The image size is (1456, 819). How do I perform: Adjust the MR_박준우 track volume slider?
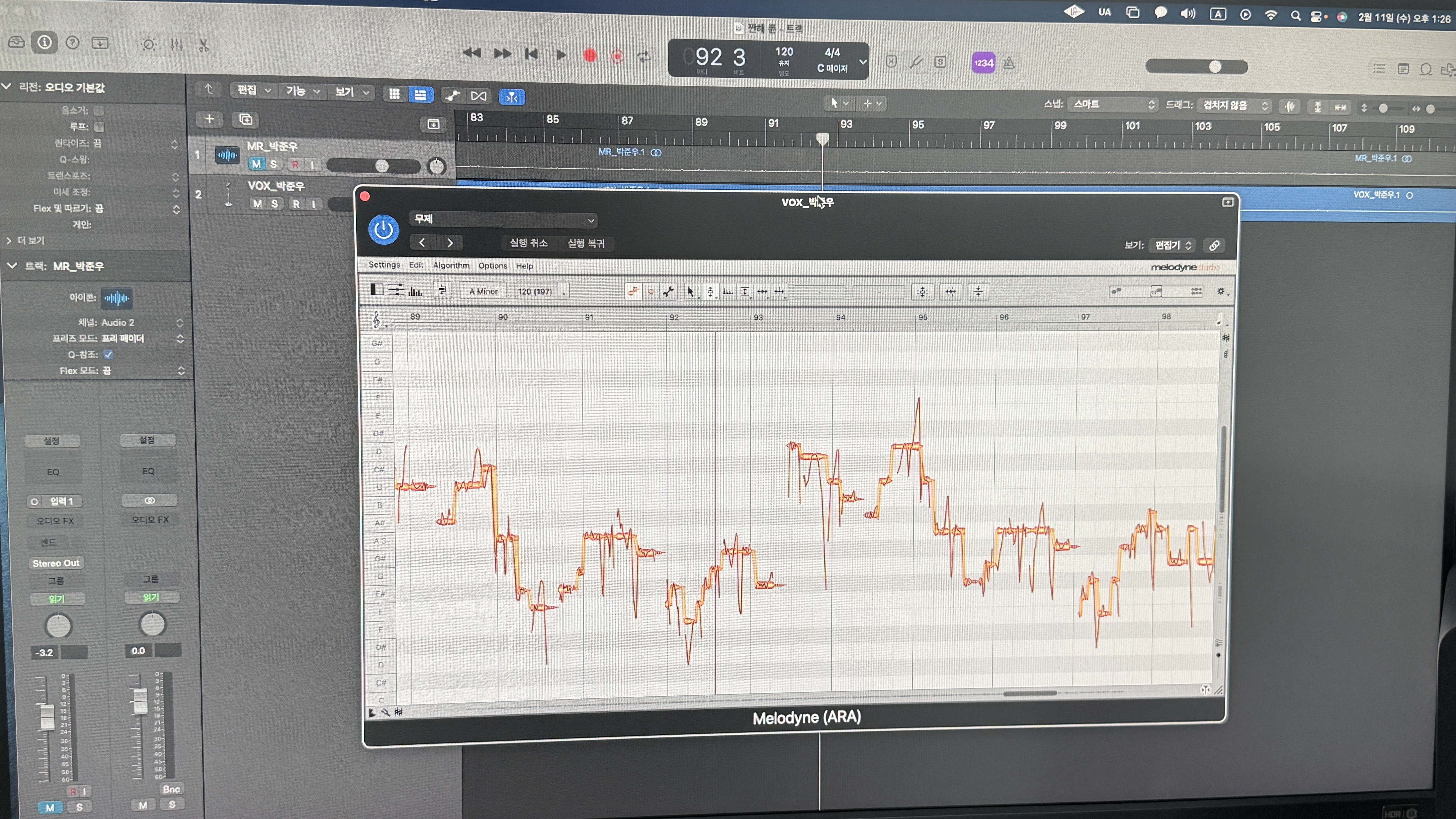click(x=382, y=166)
